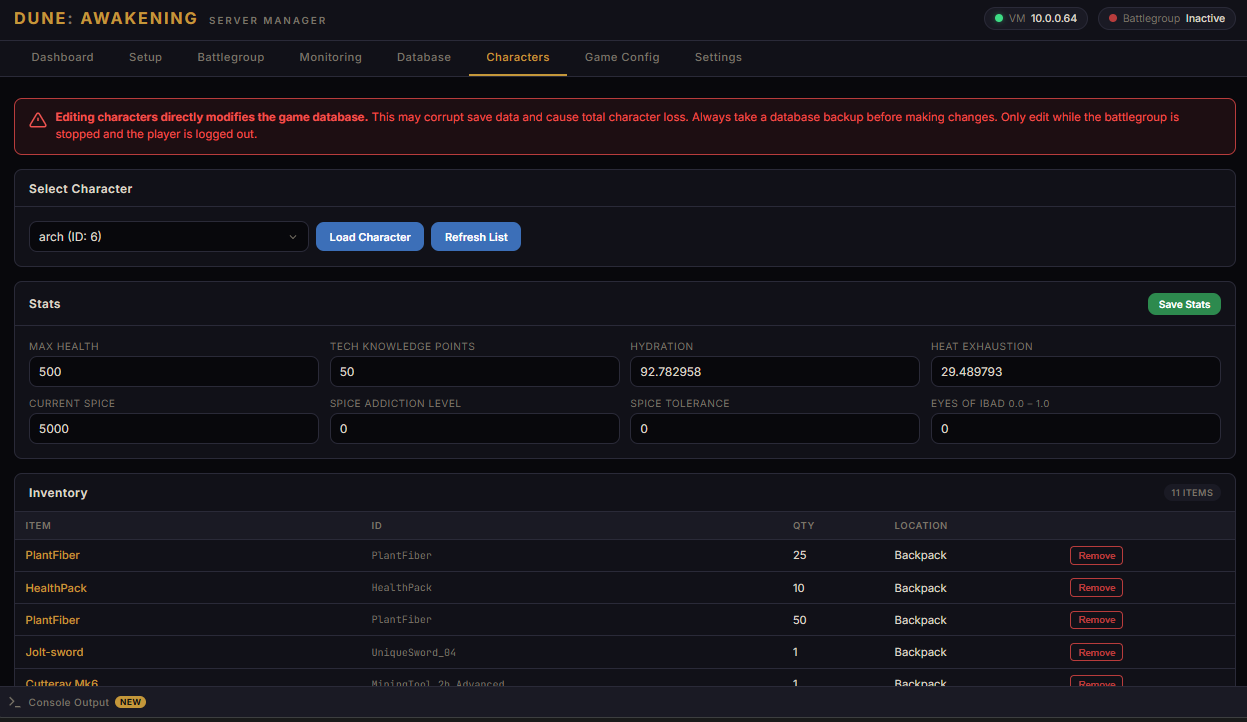The width and height of the screenshot is (1247, 722).
Task: Click the DUNE: AWAKENING title logo
Action: [106, 19]
